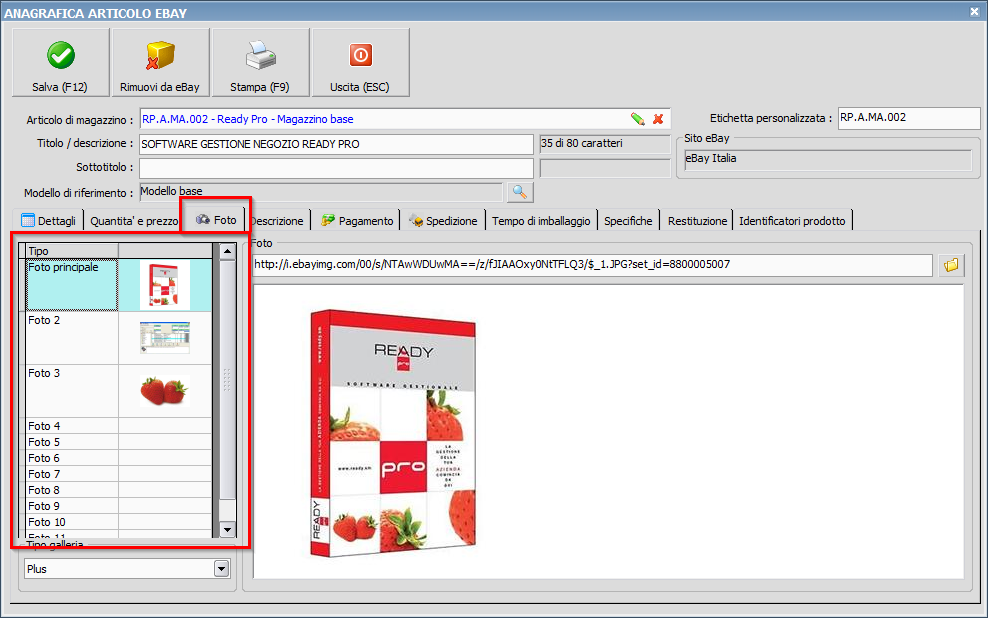The height and width of the screenshot is (618, 988).
Task: Click the eBay Italia site field
Action: [828, 159]
